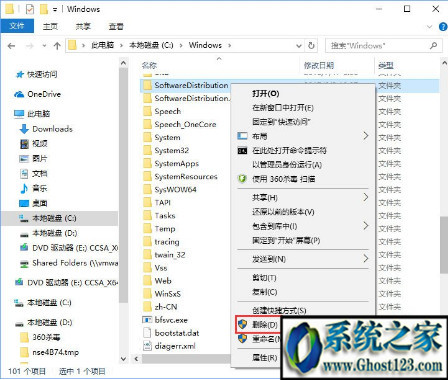Expand the 包含到库中(I) submenu arrow
Image resolution: width=448 pixels, height=380 pixels.
[366, 226]
